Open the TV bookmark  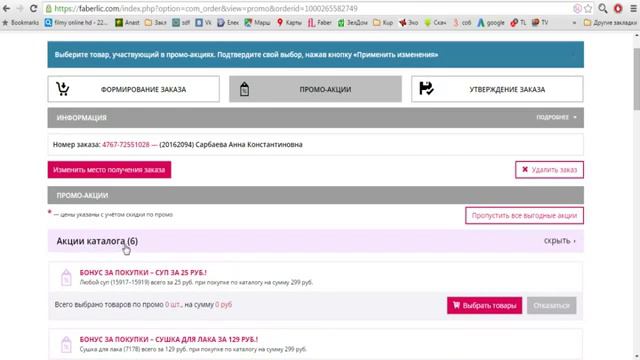coord(540,23)
